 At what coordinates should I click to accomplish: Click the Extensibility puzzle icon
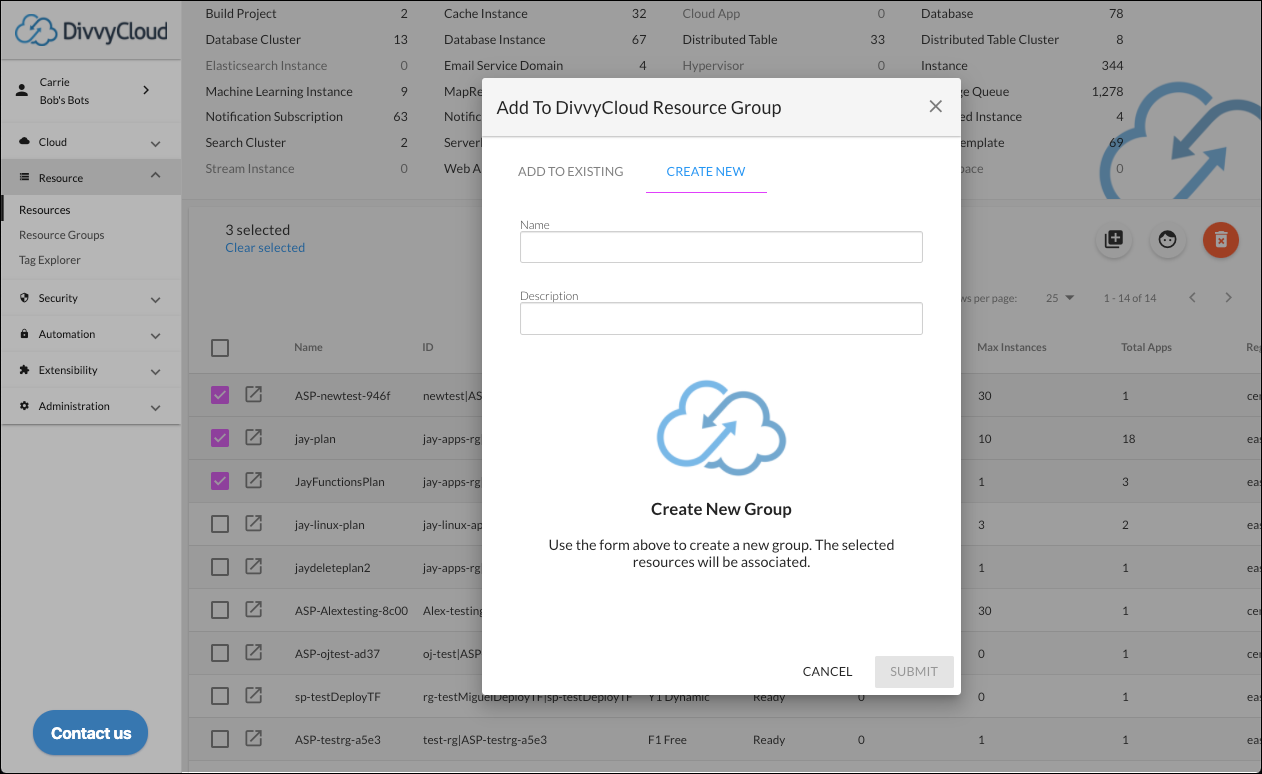click(25, 370)
